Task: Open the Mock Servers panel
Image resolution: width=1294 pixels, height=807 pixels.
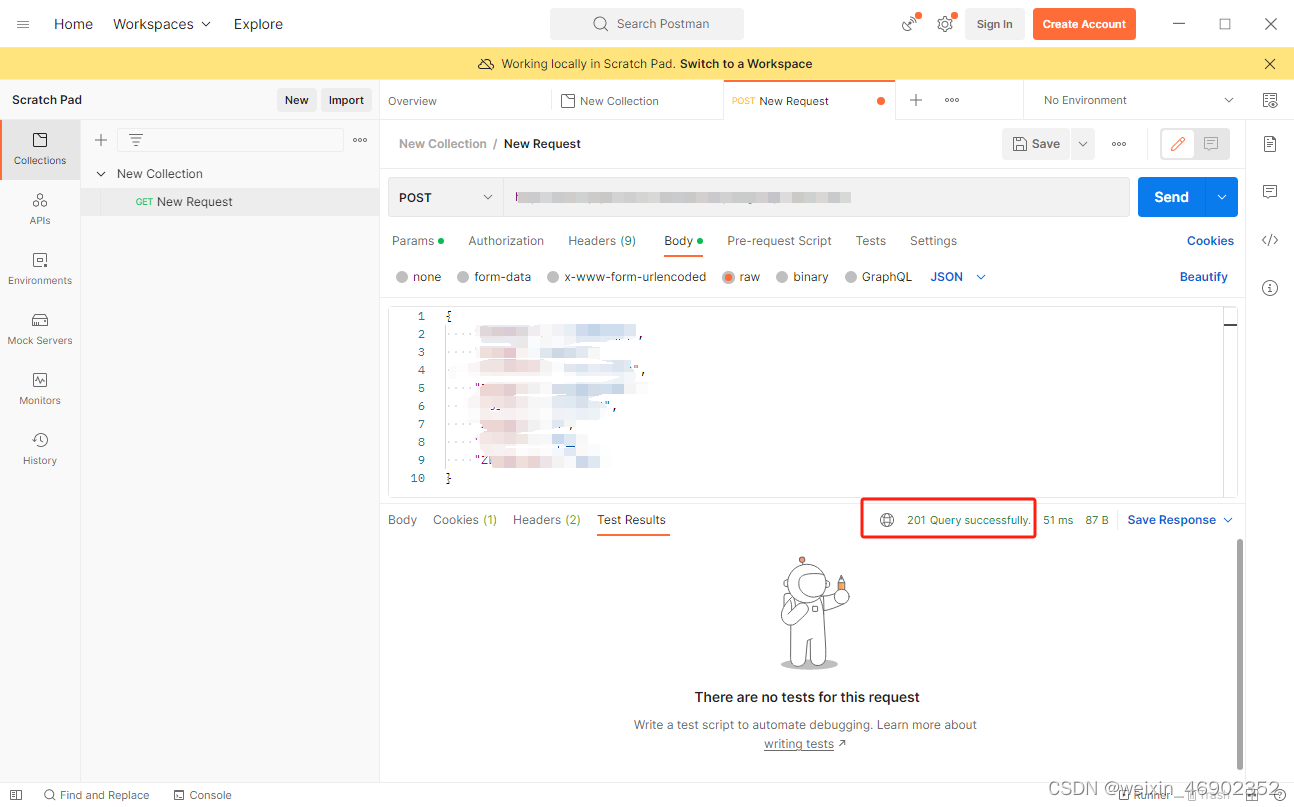Action: click(x=39, y=328)
